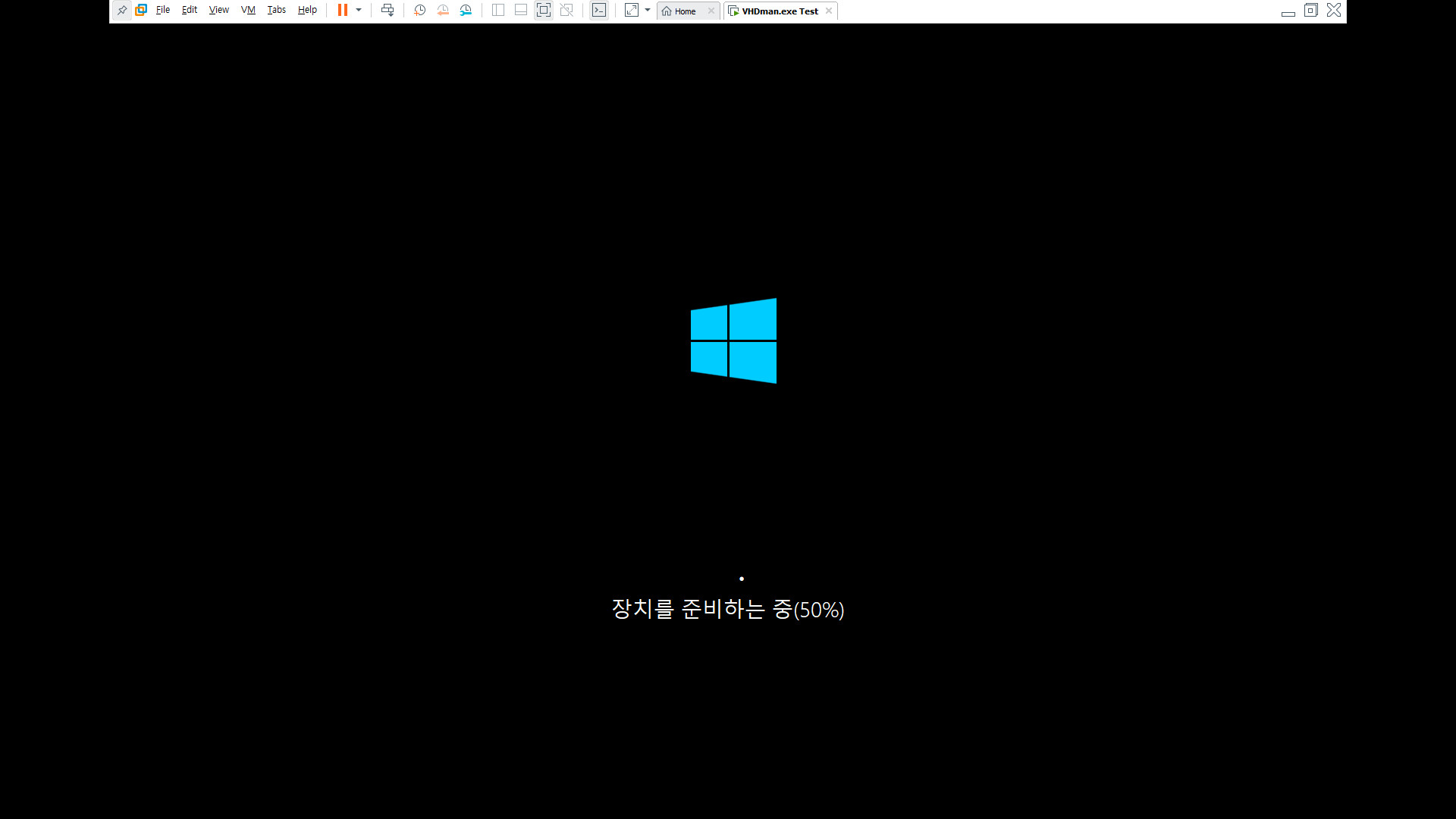Open the Help menu
1456x819 pixels.
pos(307,11)
